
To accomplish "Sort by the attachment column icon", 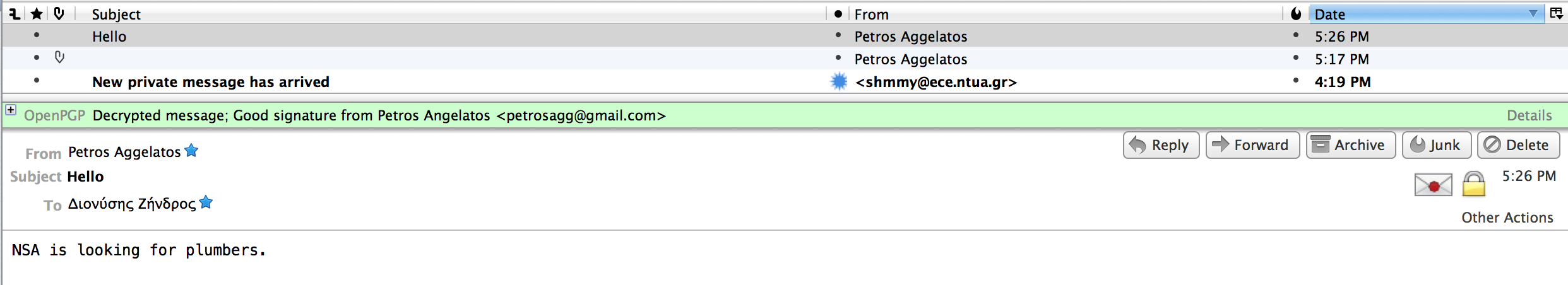I will pos(59,13).
